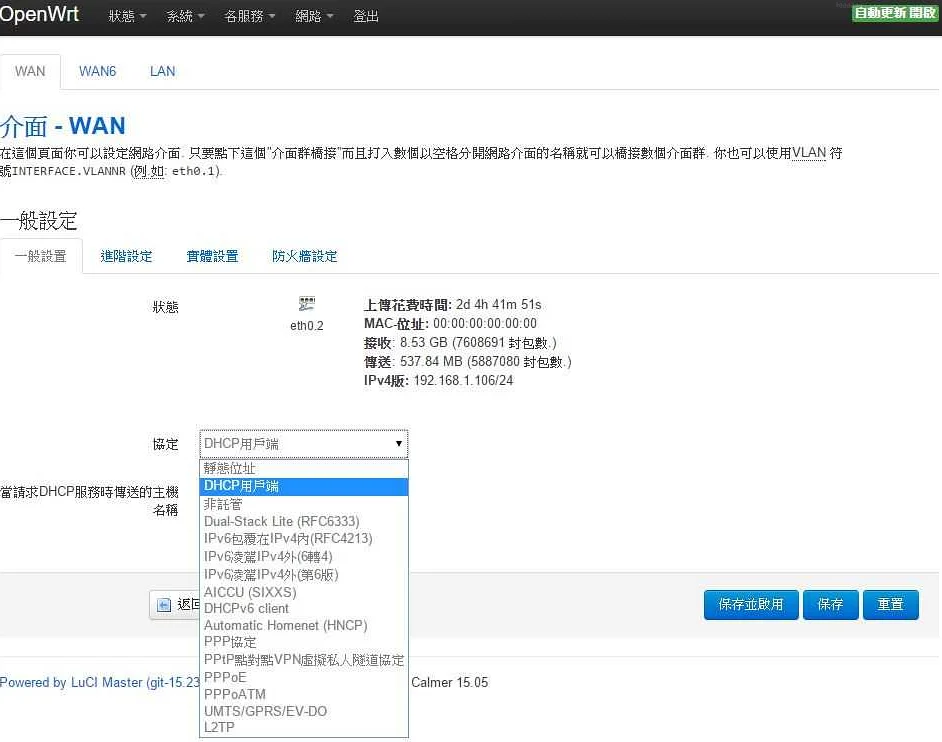942x742 pixels.
Task: Open the 防火牆設定 tab
Action: (304, 256)
